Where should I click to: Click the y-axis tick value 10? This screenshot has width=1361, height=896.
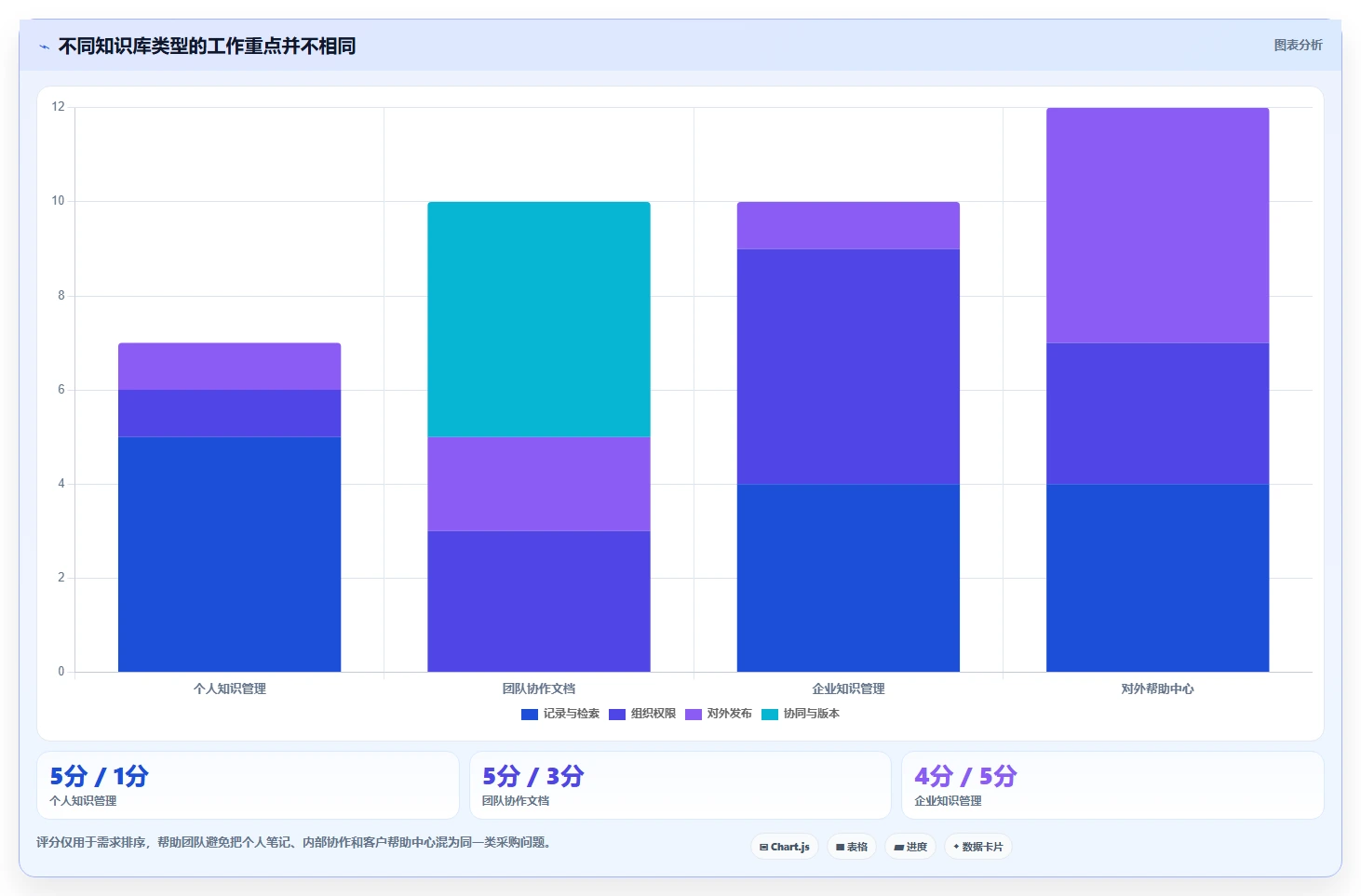click(59, 201)
